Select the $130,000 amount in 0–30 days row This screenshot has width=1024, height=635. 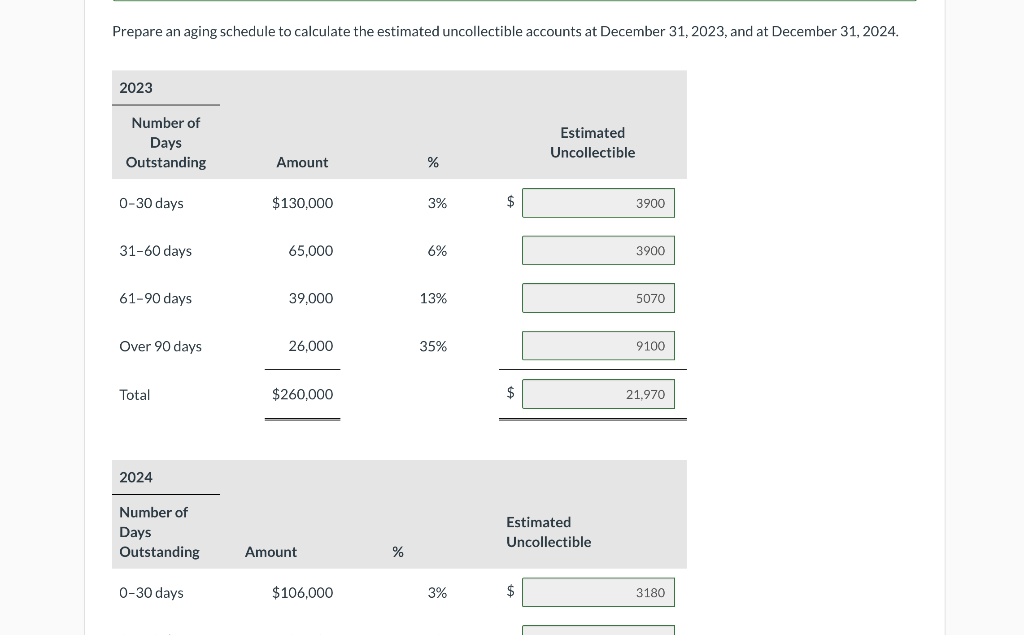click(302, 202)
